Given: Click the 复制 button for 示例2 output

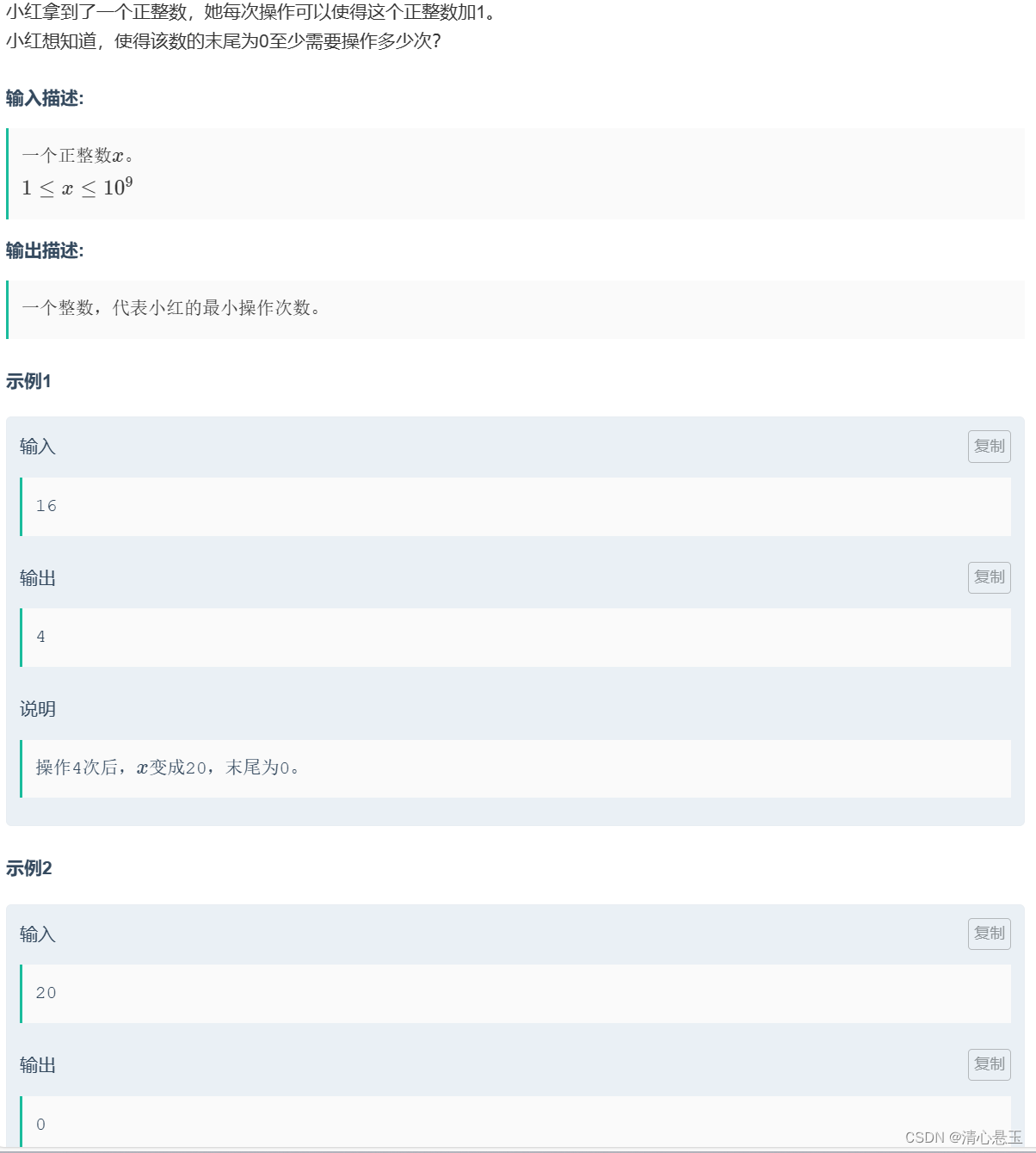Looking at the screenshot, I should pos(989,1064).
